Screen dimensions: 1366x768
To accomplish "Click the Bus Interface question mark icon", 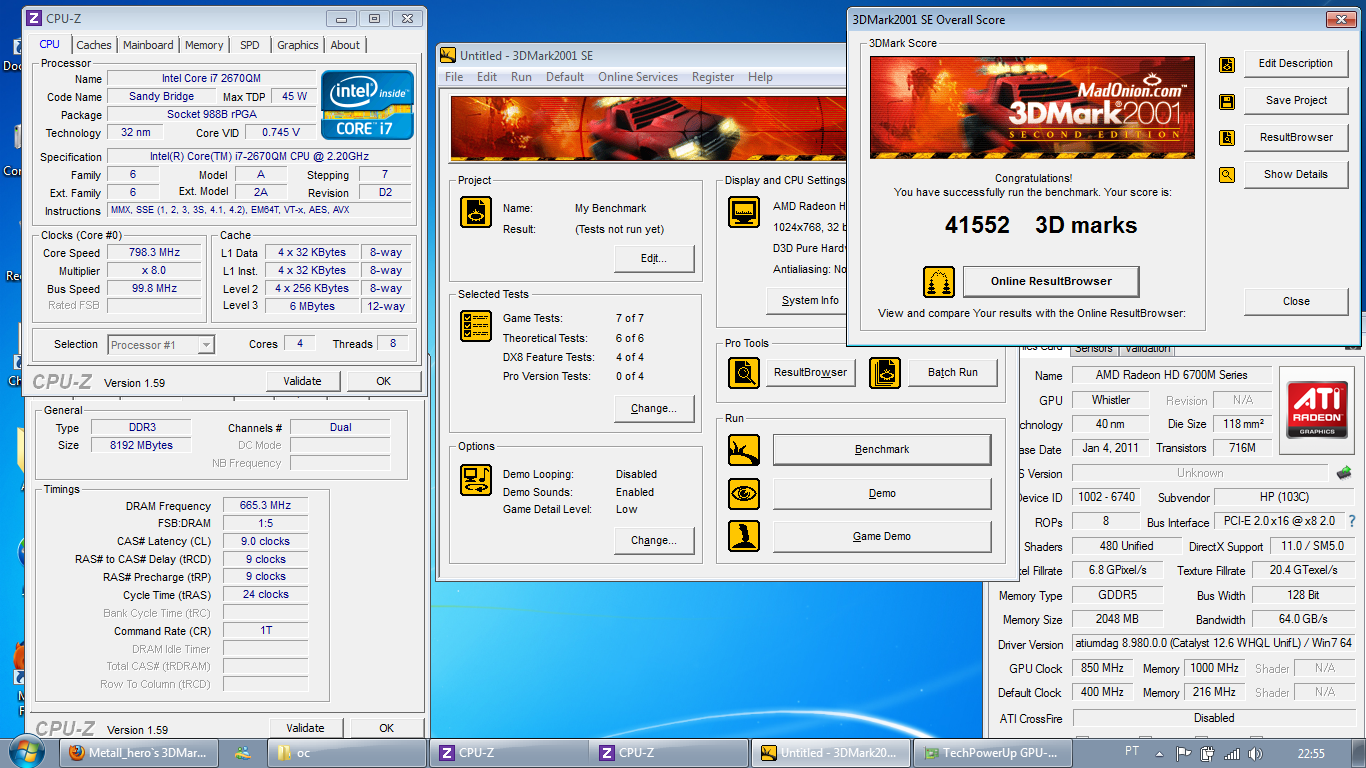I will click(1352, 522).
